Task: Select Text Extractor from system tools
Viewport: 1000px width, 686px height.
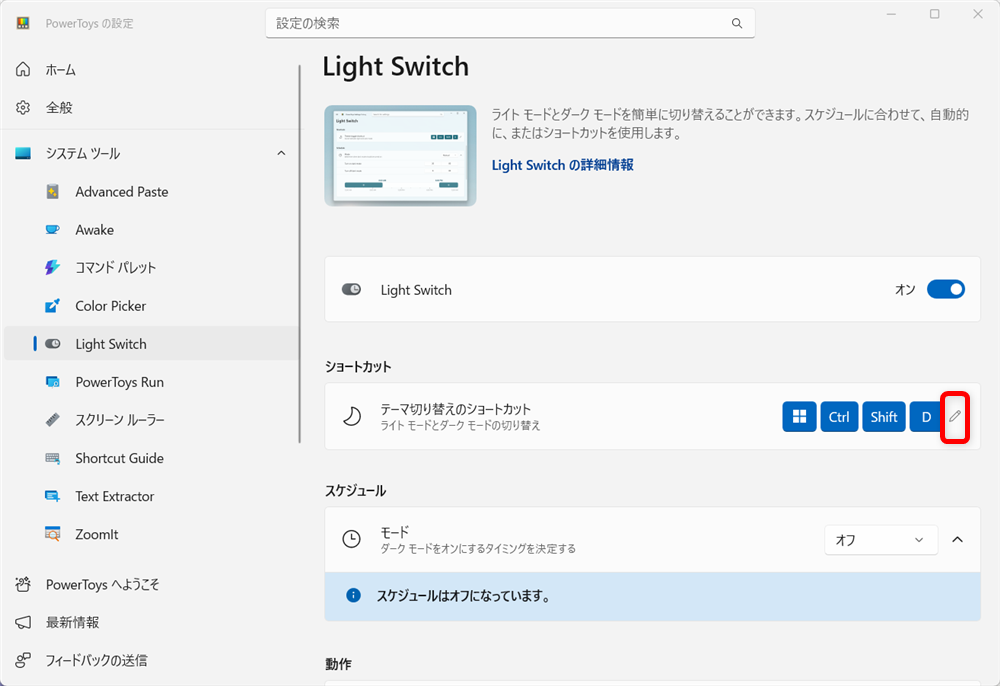Action: coord(113,495)
